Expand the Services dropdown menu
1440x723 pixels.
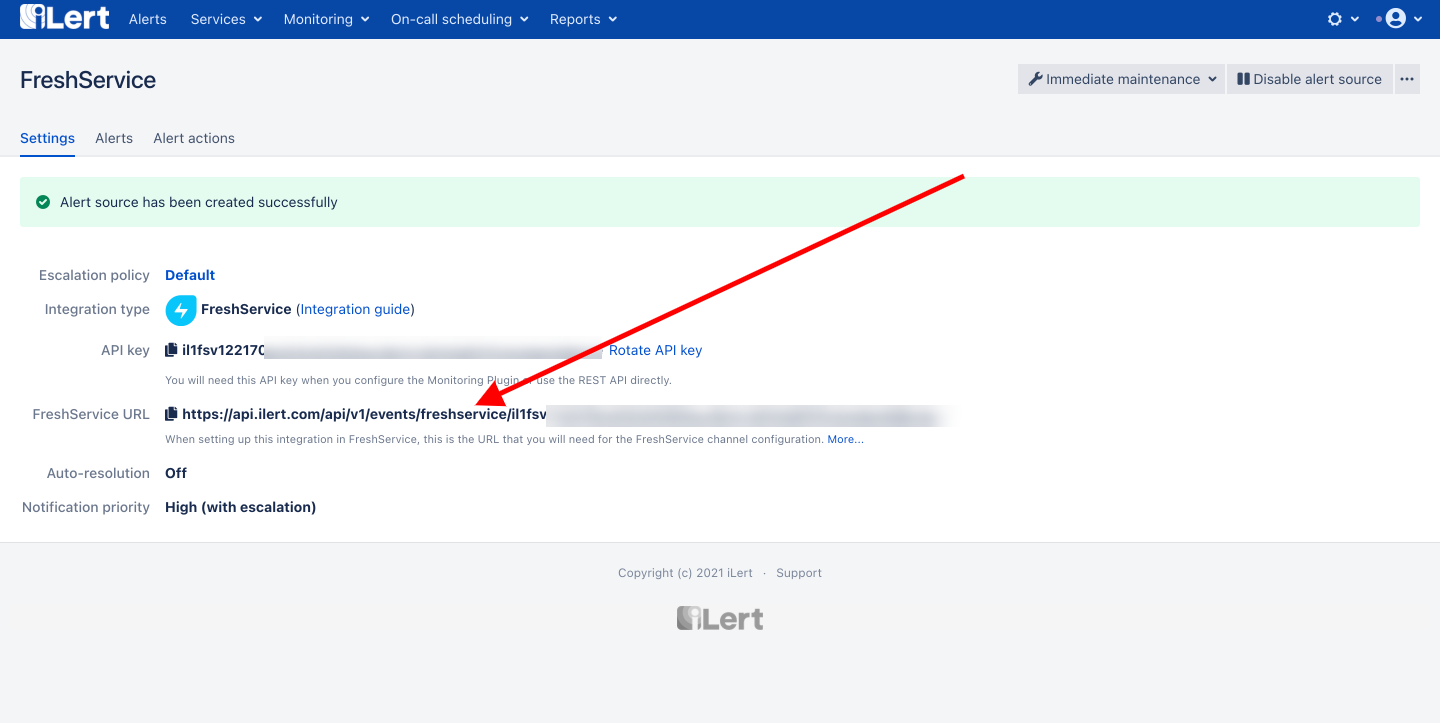point(226,19)
